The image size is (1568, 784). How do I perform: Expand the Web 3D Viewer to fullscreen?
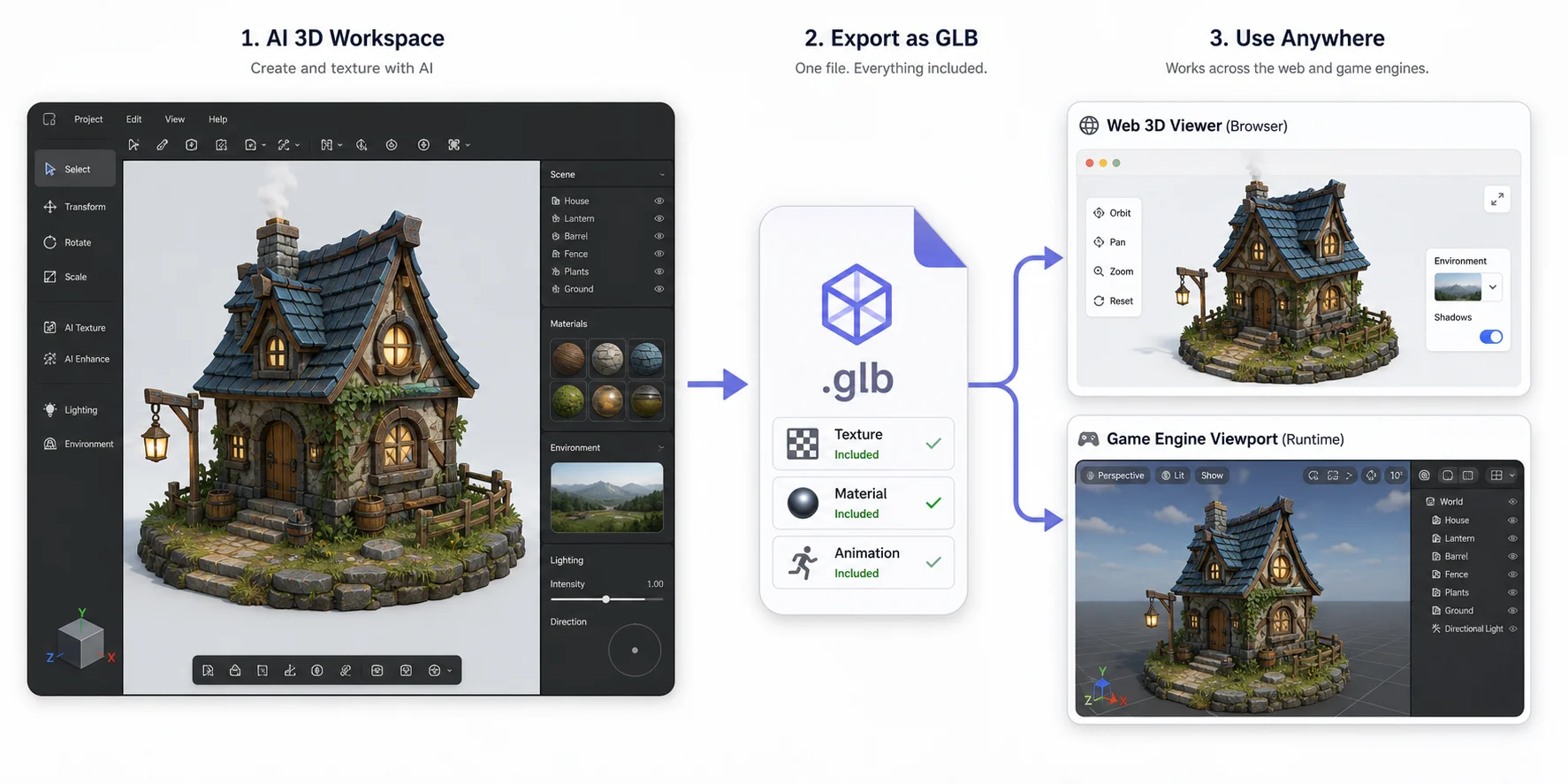click(1497, 200)
